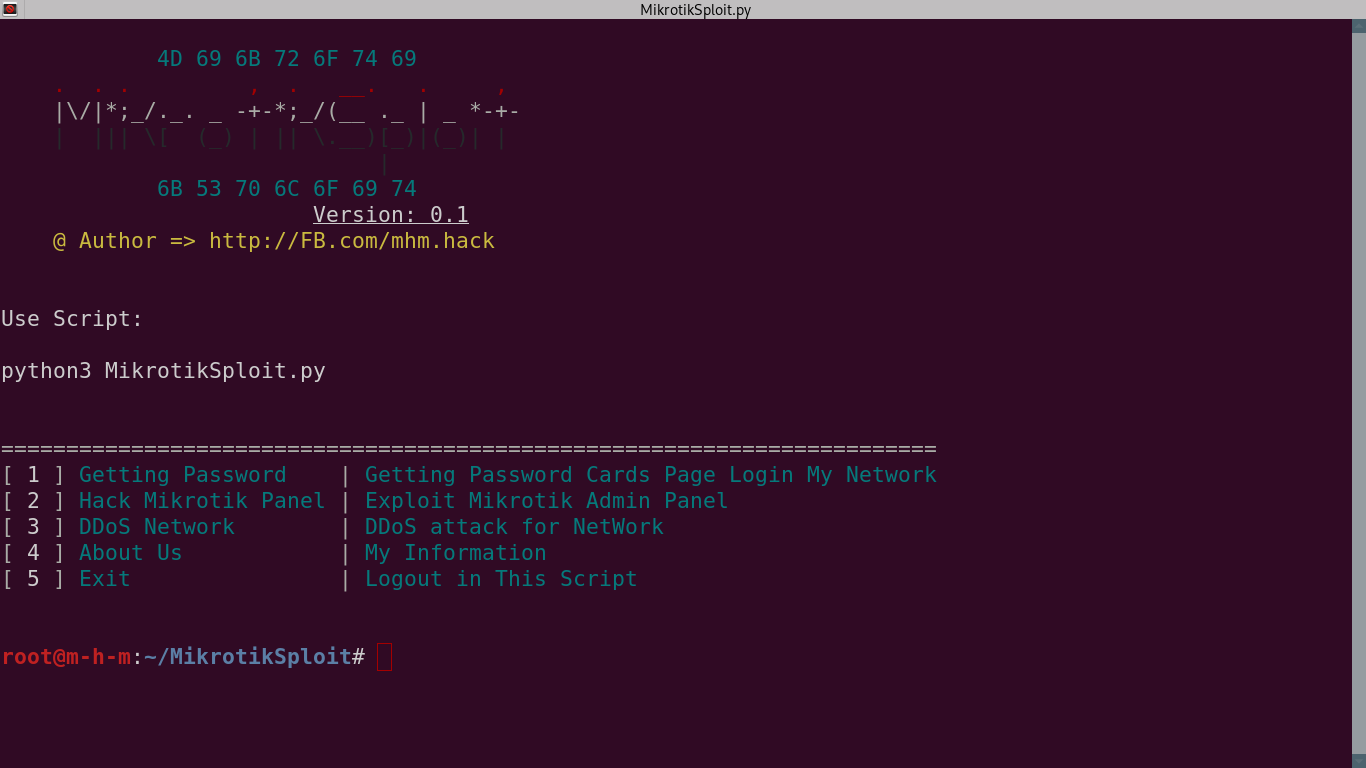The width and height of the screenshot is (1366, 768).
Task: Click the 'About Us' option text
Action: pyautogui.click(x=131, y=553)
